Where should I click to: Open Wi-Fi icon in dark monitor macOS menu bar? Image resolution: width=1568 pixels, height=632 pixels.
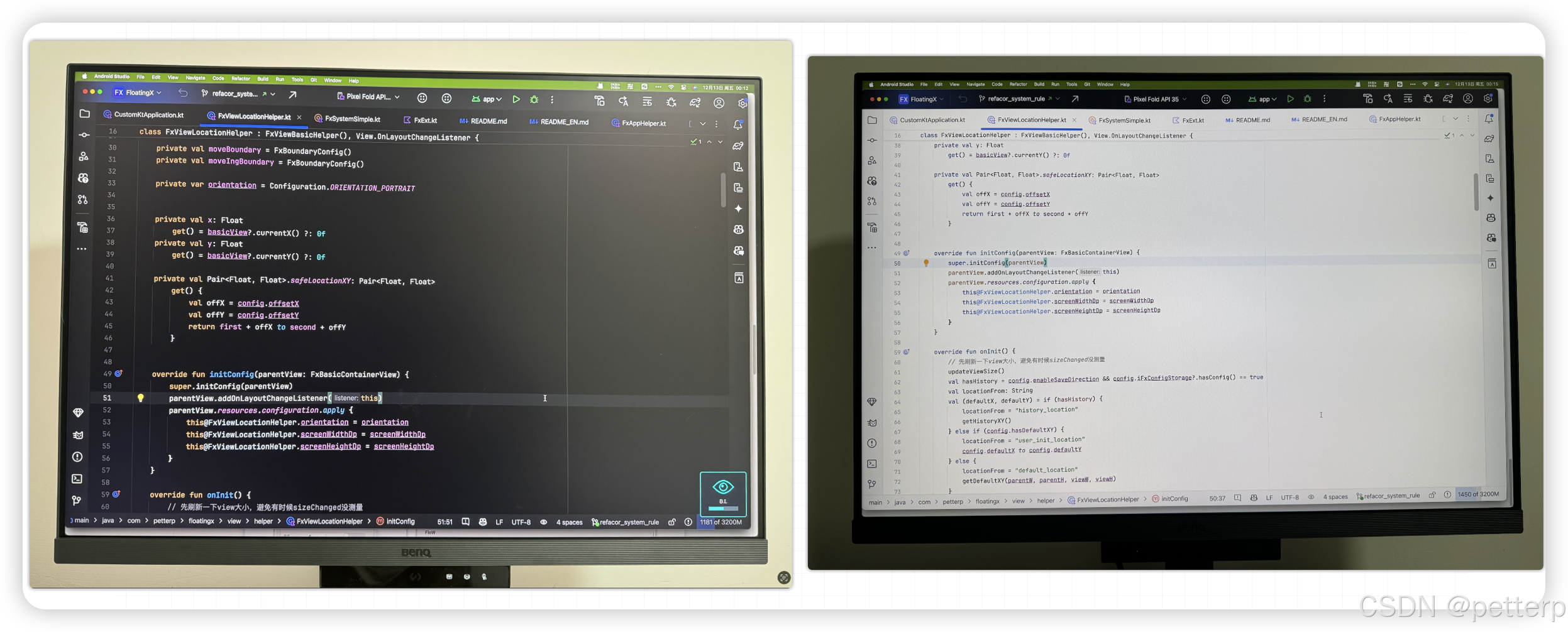[x=671, y=87]
